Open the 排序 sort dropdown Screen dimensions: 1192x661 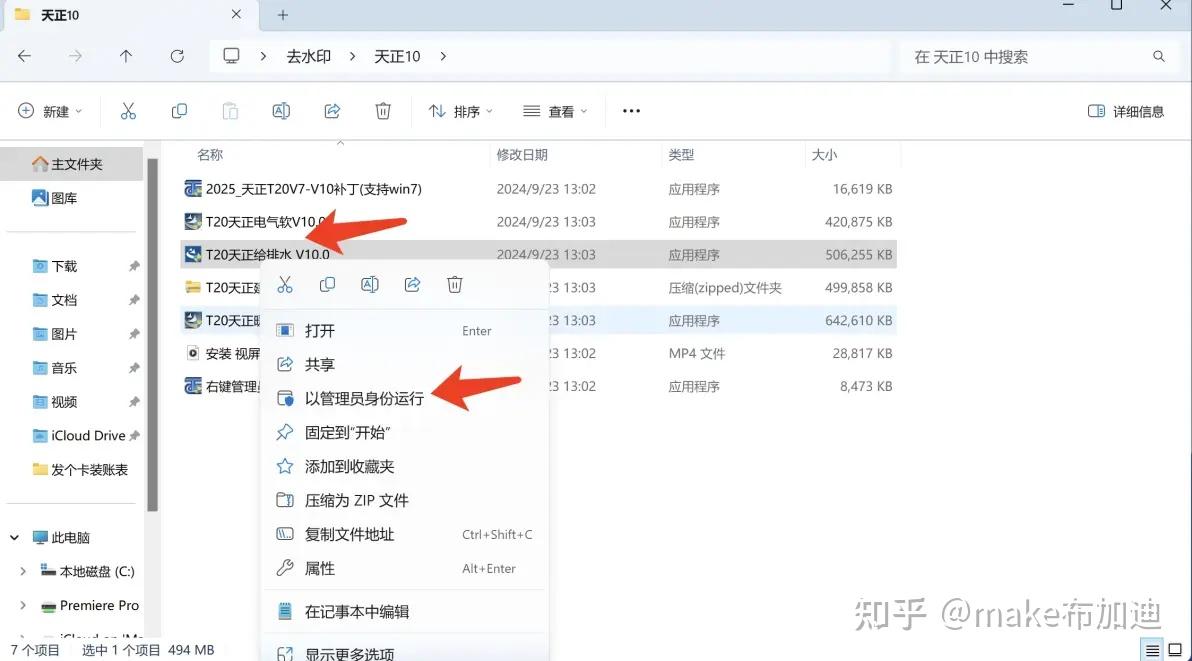[x=460, y=110]
